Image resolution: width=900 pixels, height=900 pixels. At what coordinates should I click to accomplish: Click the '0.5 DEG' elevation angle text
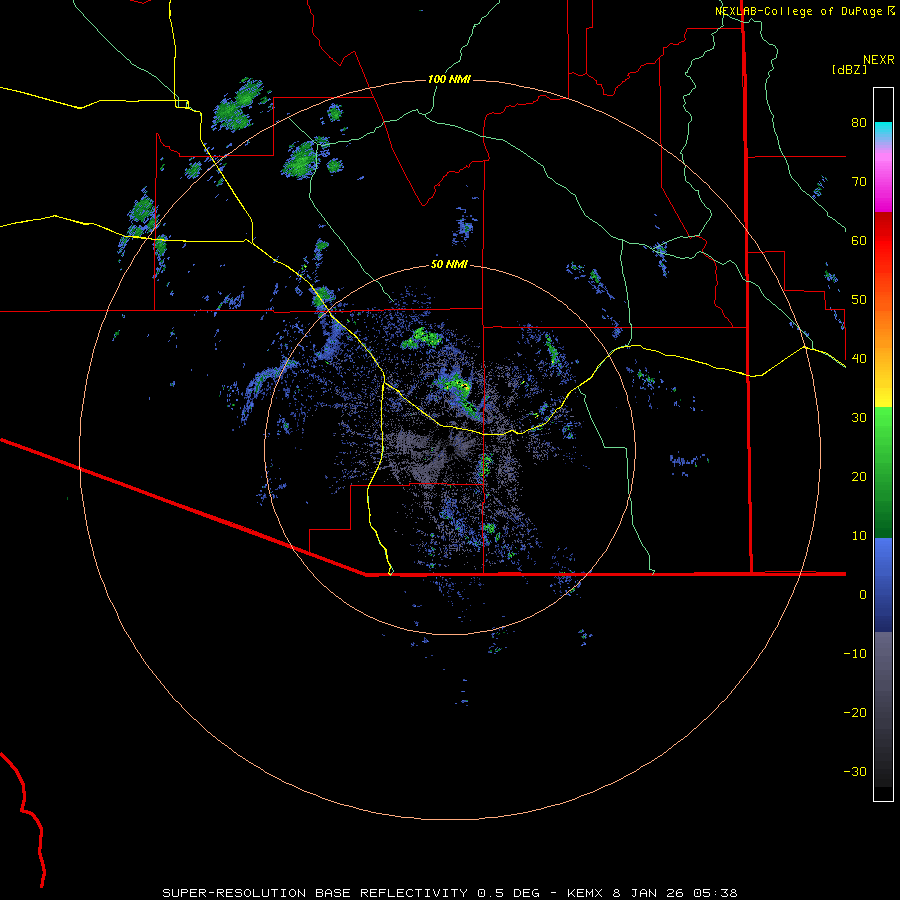click(509, 893)
